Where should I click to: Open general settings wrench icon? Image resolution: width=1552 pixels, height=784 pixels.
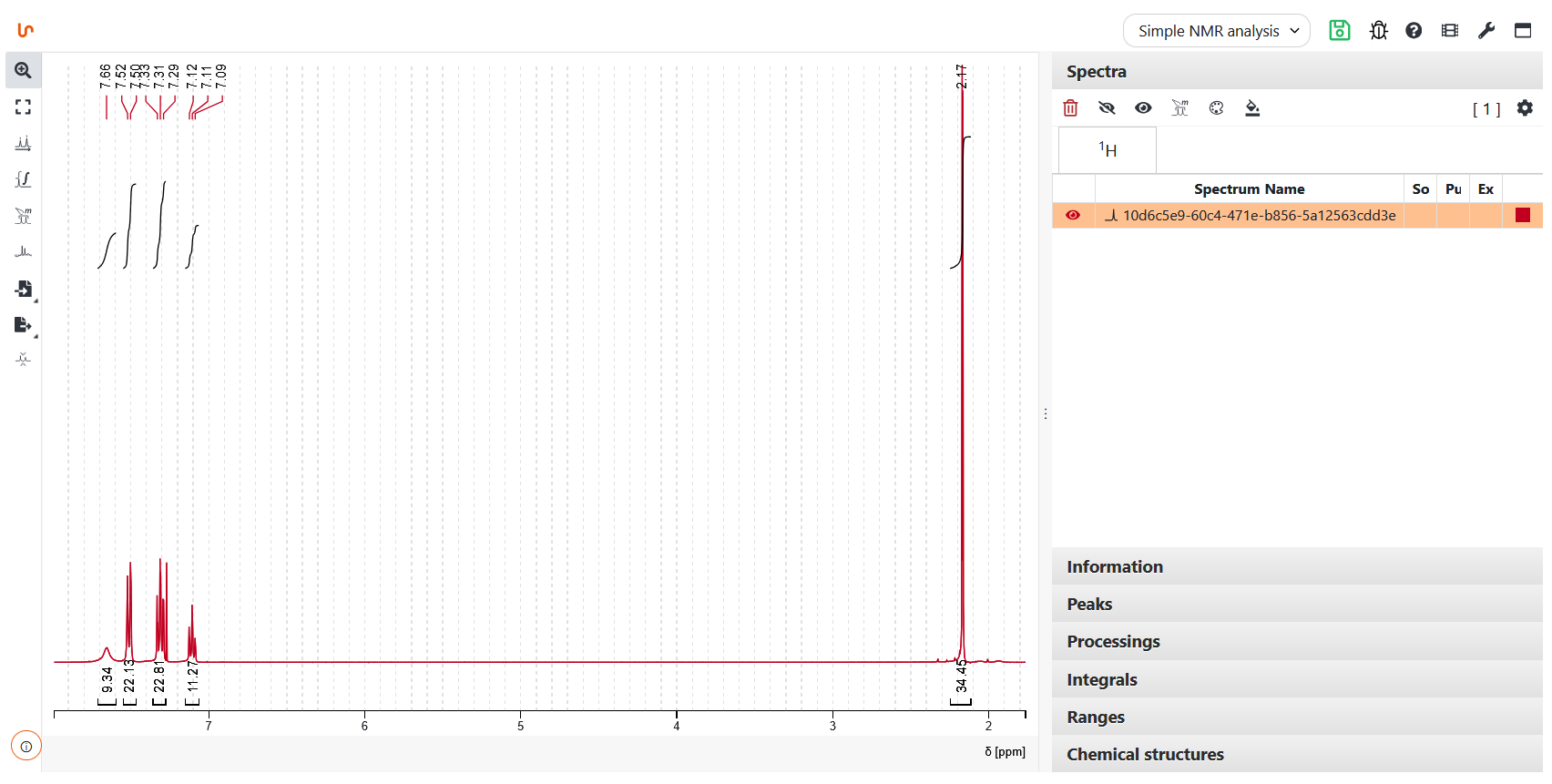tap(1486, 30)
